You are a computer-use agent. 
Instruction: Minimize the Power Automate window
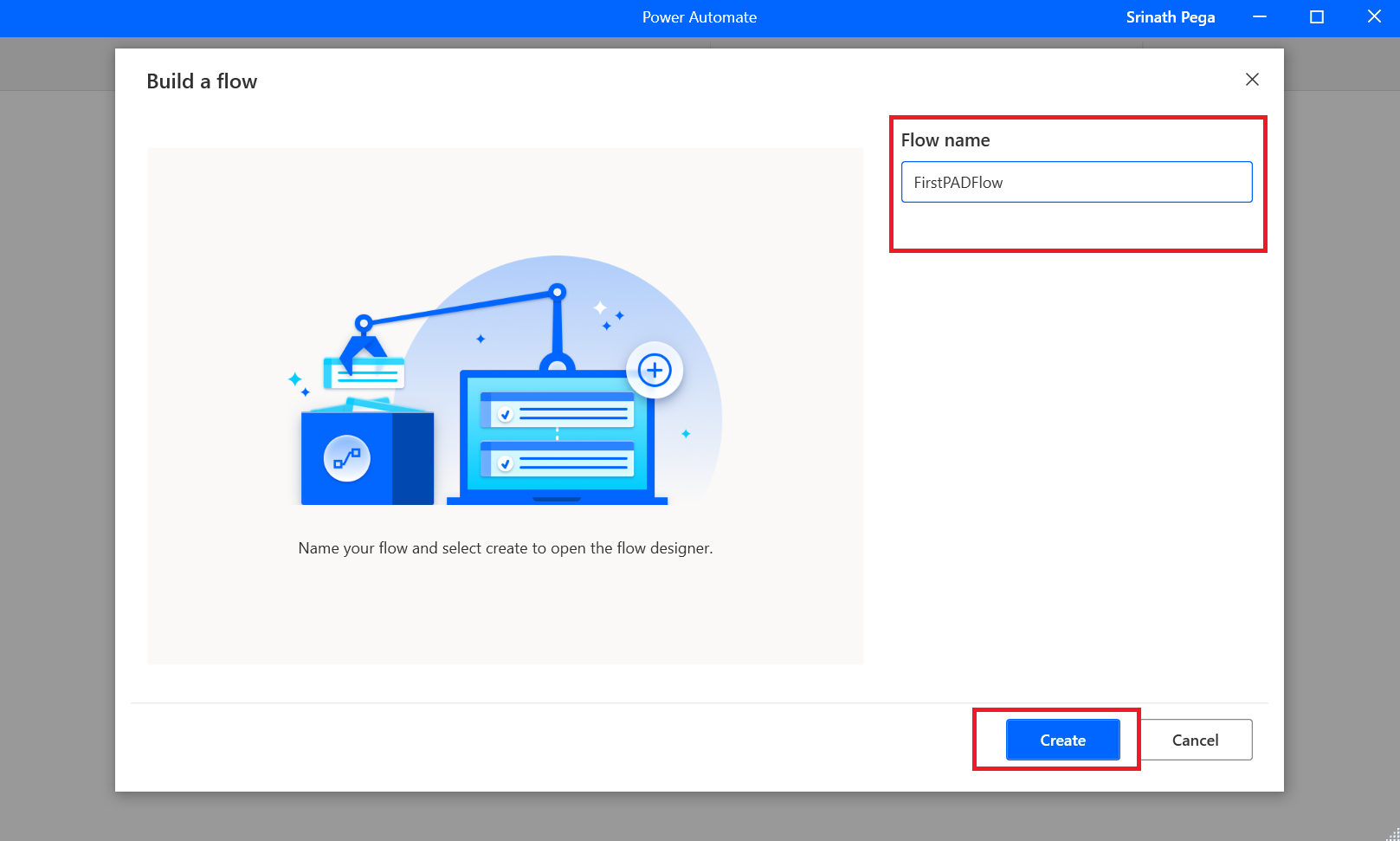click(1260, 17)
